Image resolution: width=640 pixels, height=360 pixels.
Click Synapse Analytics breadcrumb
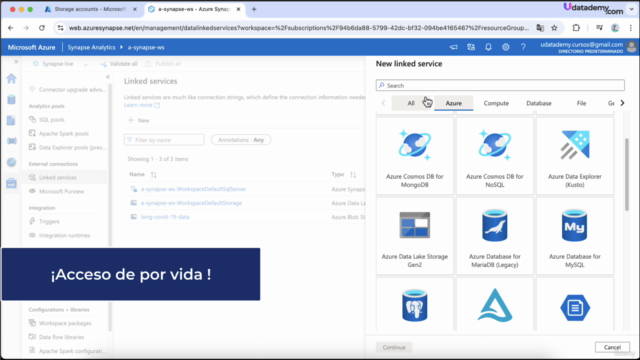pos(91,47)
